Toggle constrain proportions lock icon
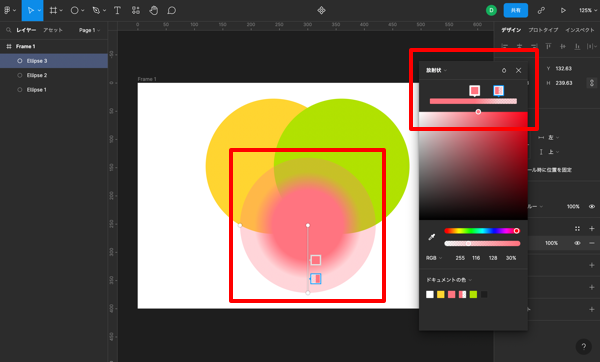This screenshot has width=600, height=362. (x=592, y=83)
